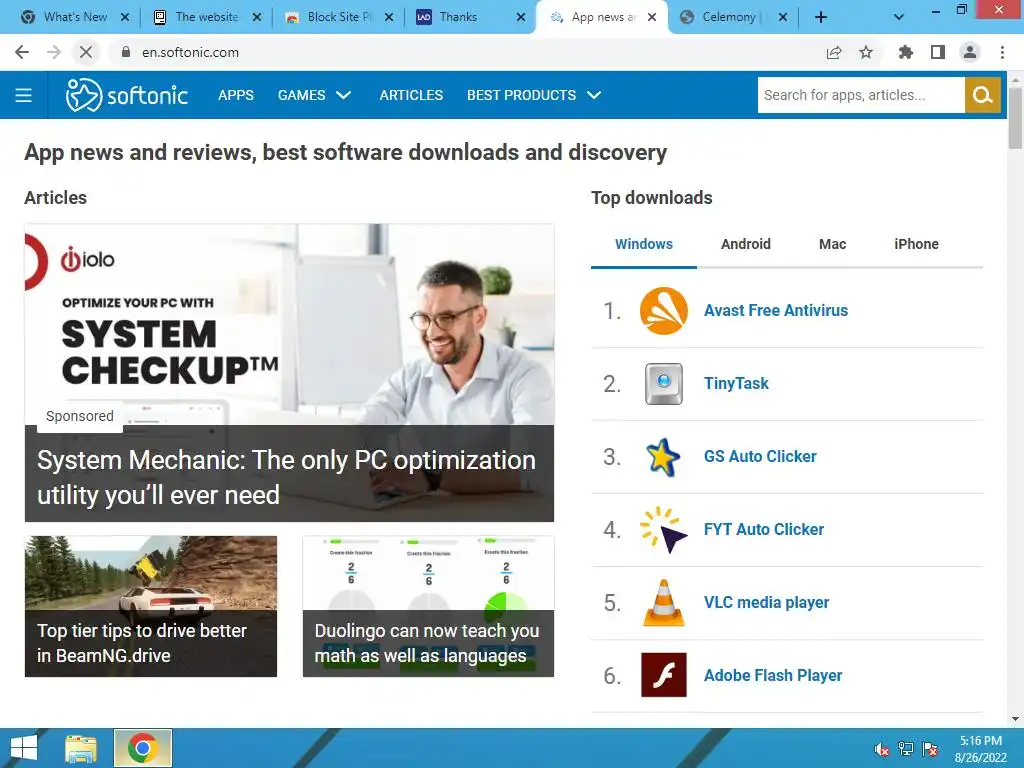The width and height of the screenshot is (1024, 768).
Task: Open the APPS menu item
Action: (x=236, y=95)
